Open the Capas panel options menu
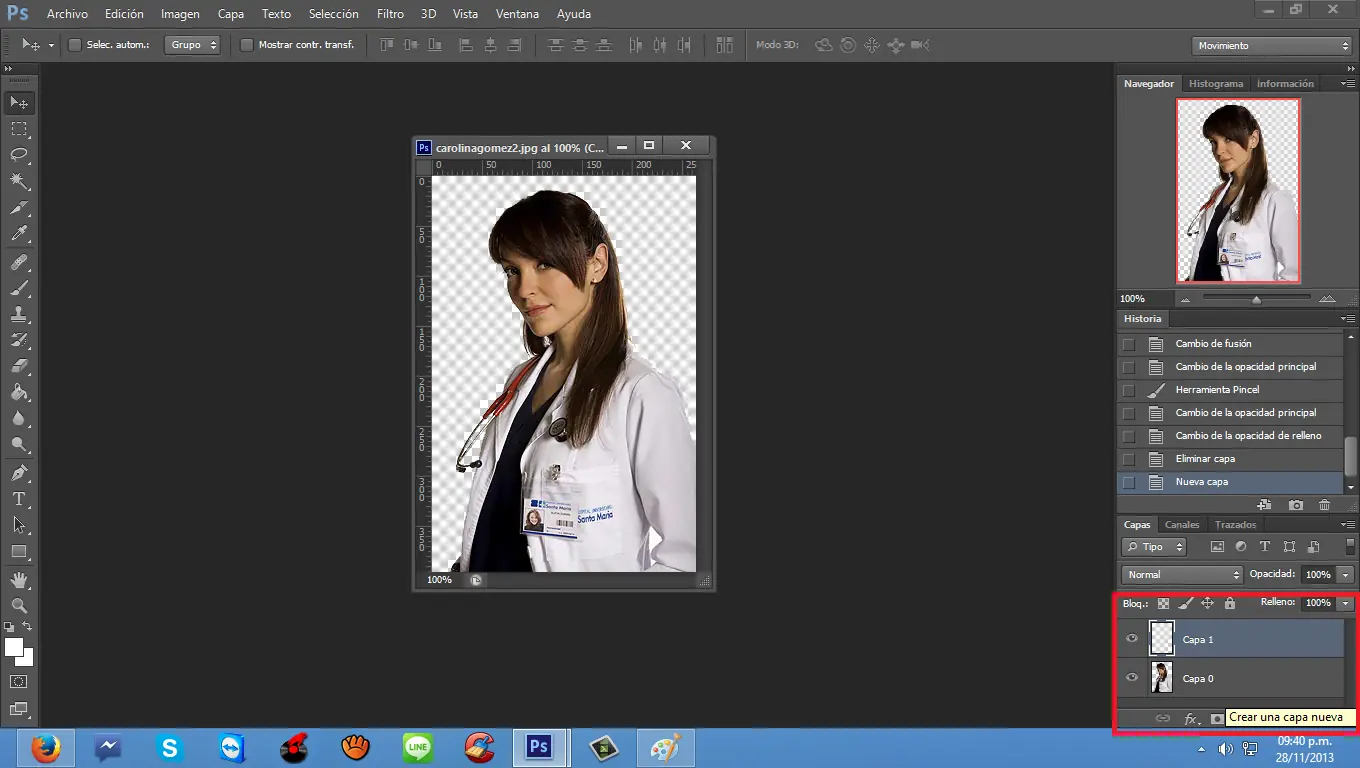Image resolution: width=1360 pixels, height=768 pixels. point(1346,525)
